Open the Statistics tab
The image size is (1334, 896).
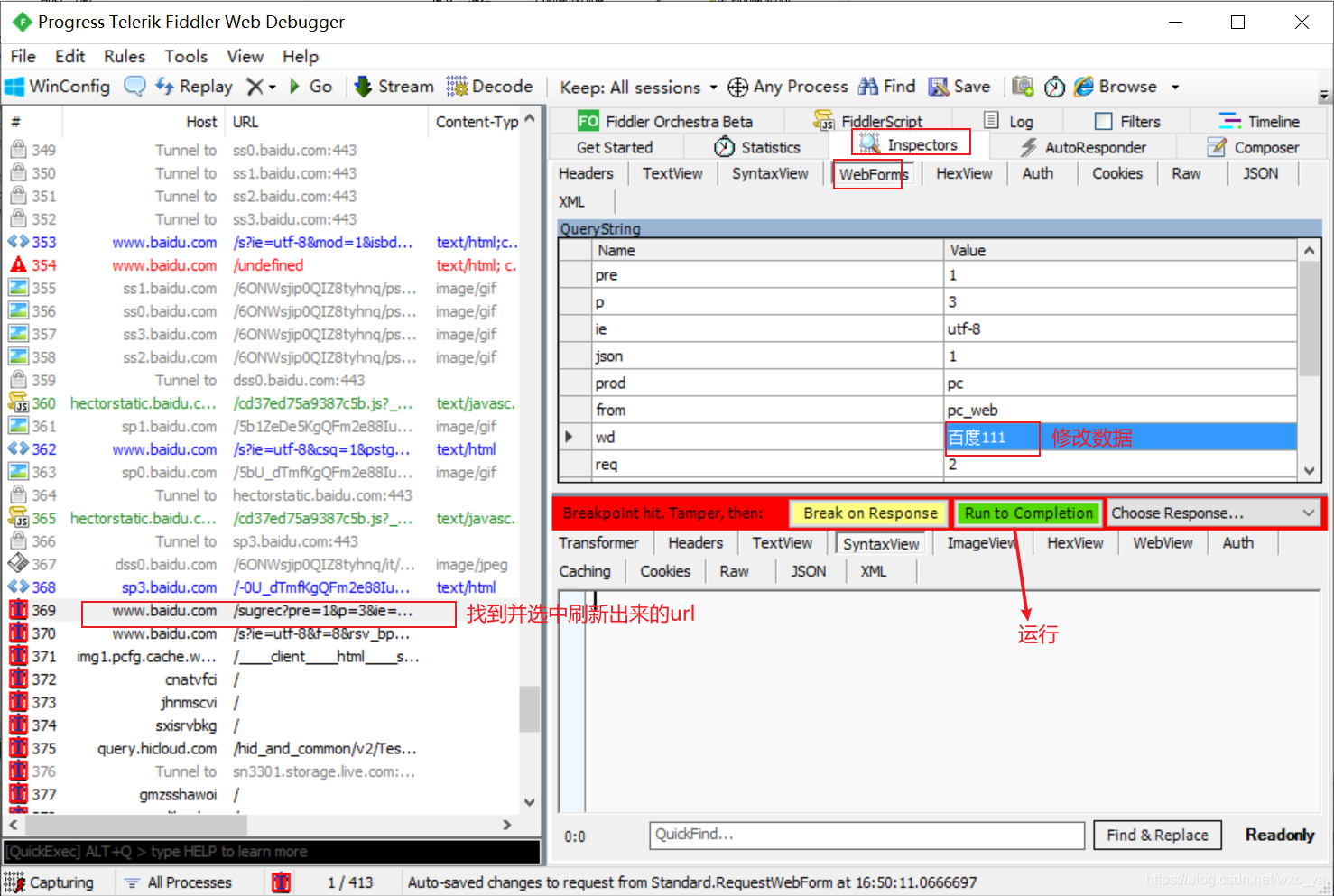[757, 147]
